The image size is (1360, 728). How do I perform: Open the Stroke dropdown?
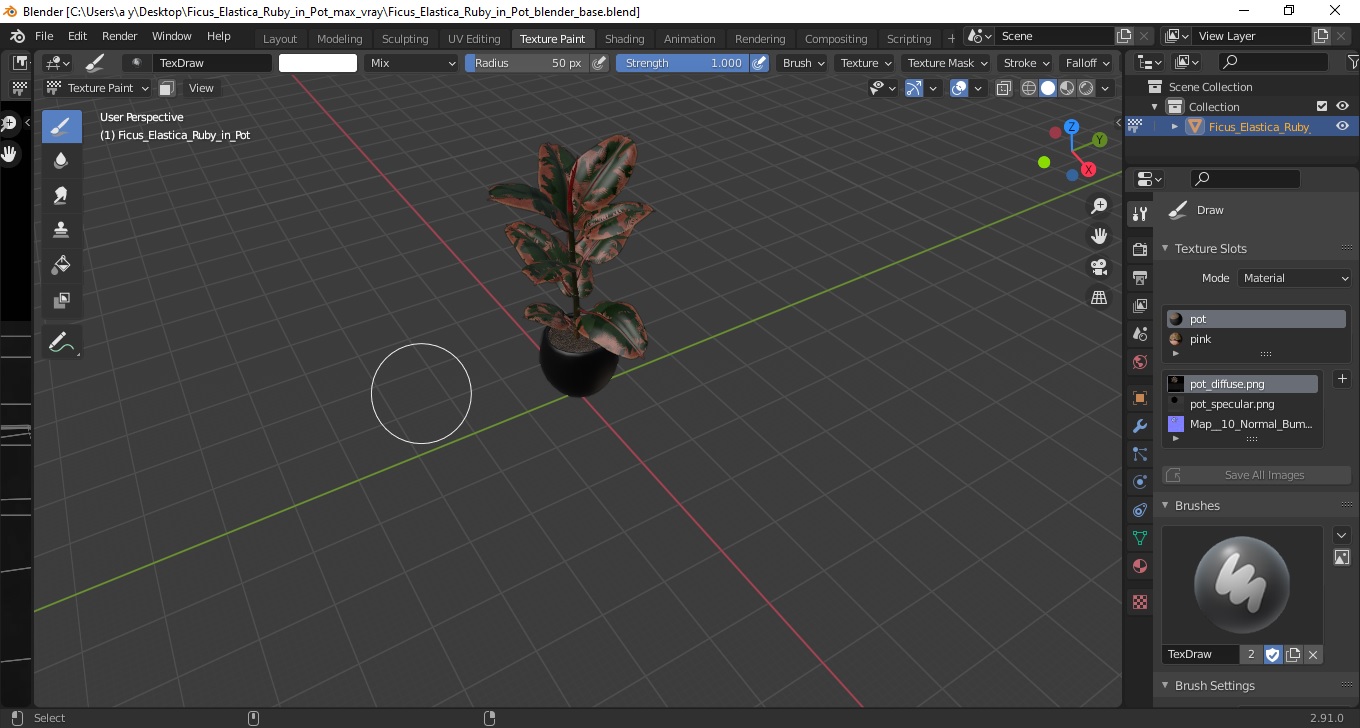tap(1026, 63)
